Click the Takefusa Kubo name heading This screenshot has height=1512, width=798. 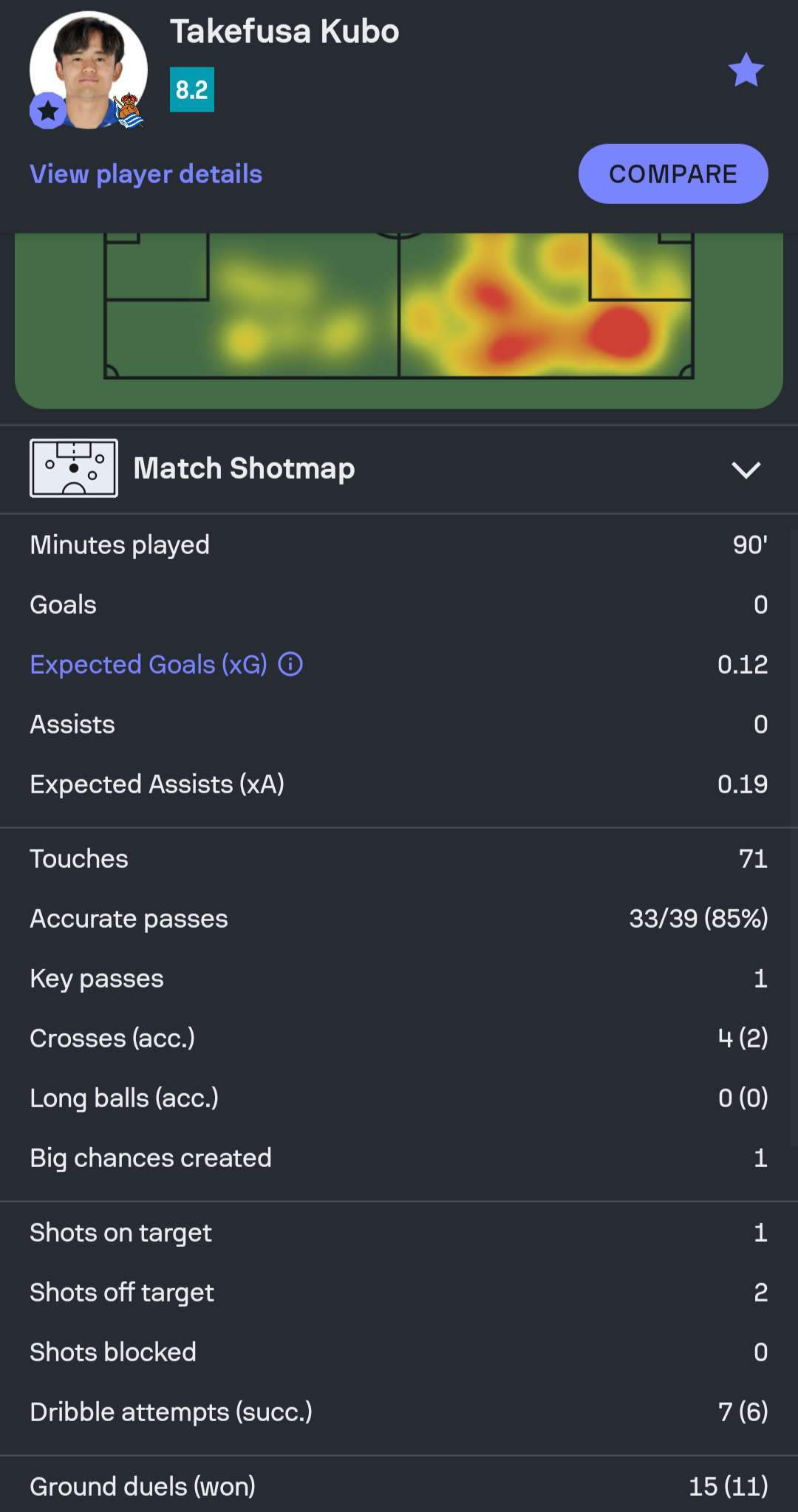point(284,32)
